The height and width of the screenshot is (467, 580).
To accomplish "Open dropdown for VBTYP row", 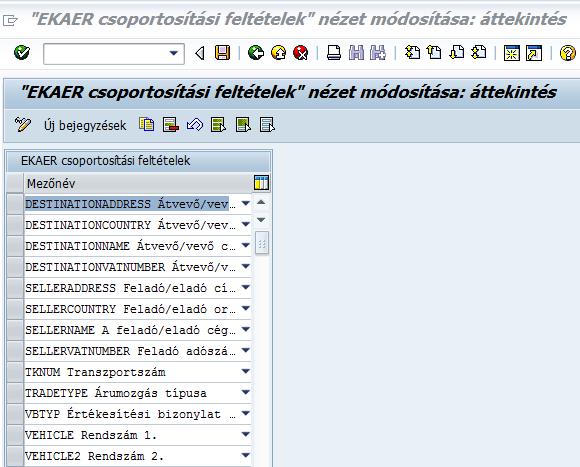I will click(x=245, y=414).
